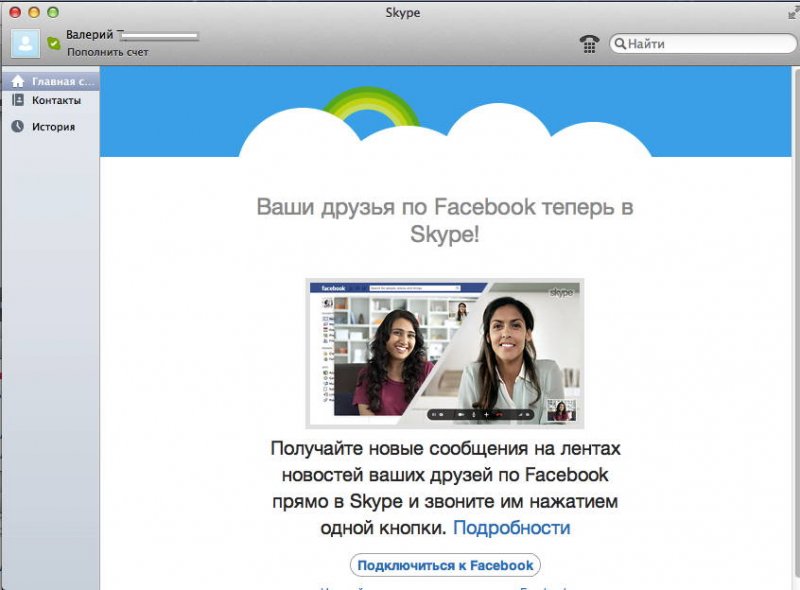The width and height of the screenshot is (800, 590).
Task: Minimize the Skype window with yellow button
Action: pos(34,12)
